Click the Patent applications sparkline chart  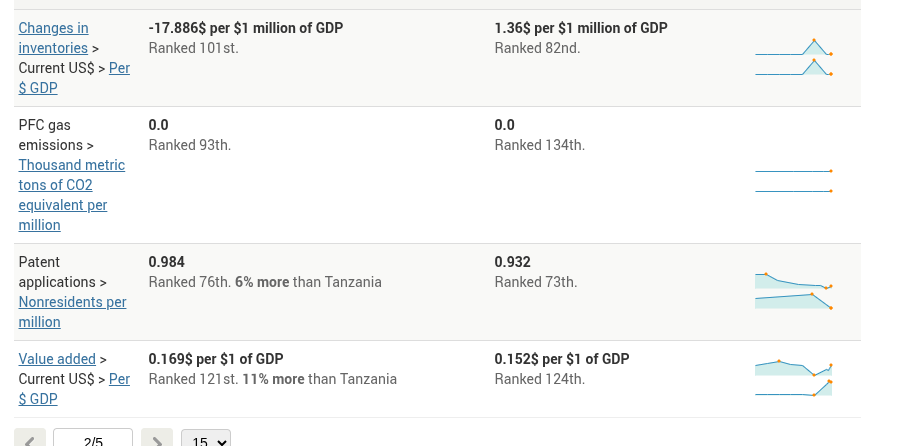point(794,291)
